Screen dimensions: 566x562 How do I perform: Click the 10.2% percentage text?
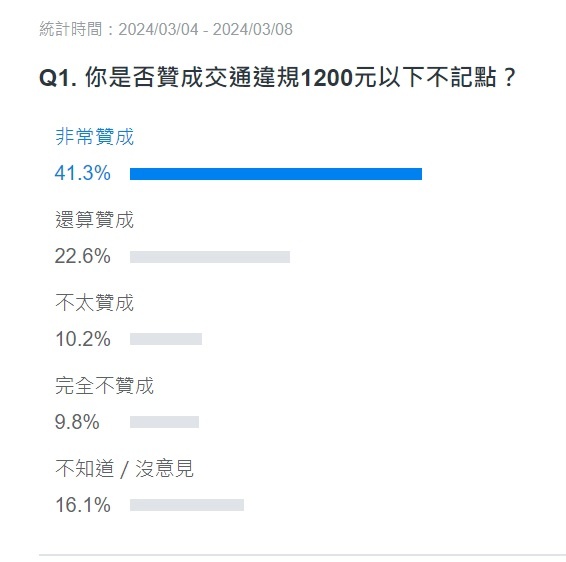tap(83, 339)
